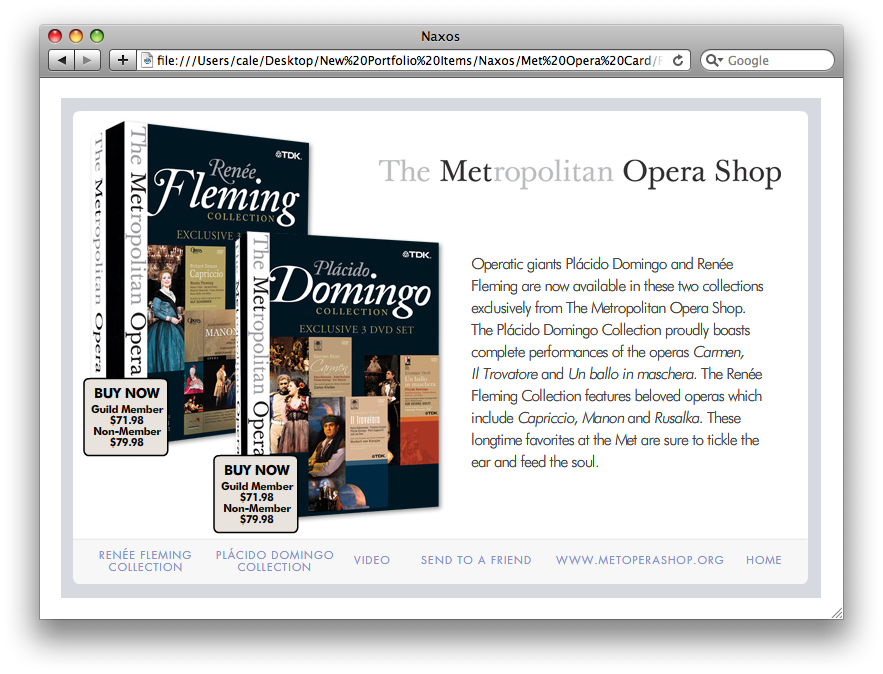
Task: Select the URL in the address bar
Action: [x=400, y=59]
